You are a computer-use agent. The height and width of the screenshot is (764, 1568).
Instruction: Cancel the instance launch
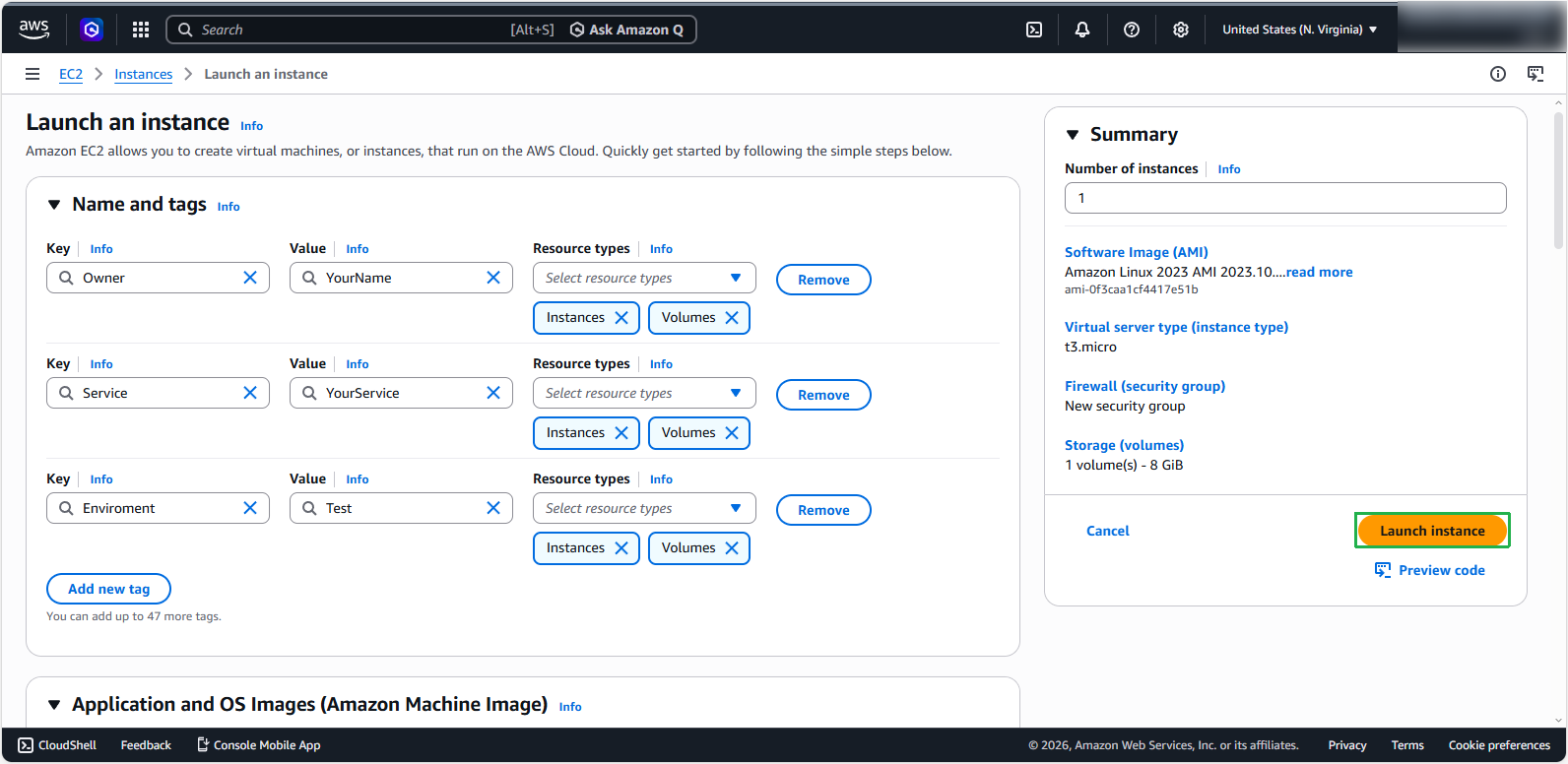pos(1108,531)
